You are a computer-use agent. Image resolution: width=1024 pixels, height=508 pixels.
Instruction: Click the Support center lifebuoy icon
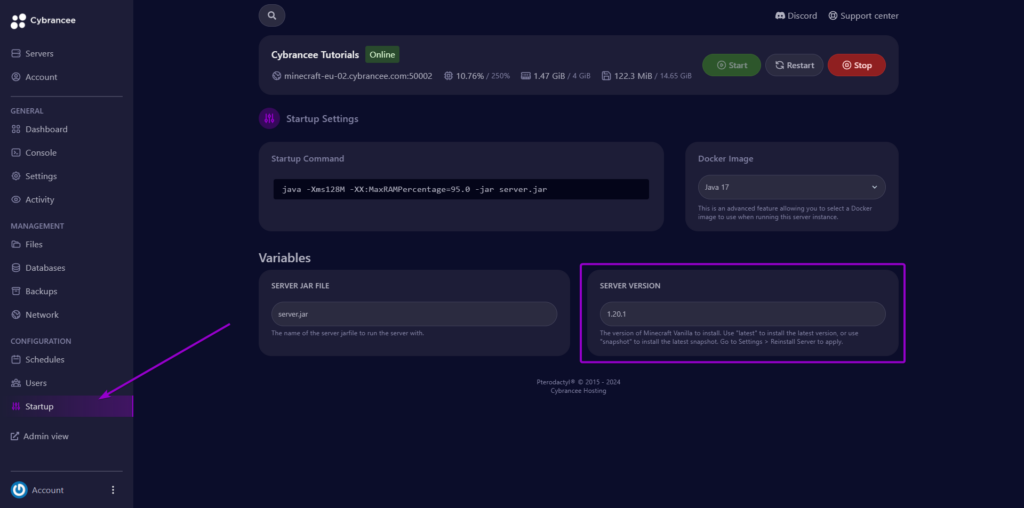coord(833,16)
